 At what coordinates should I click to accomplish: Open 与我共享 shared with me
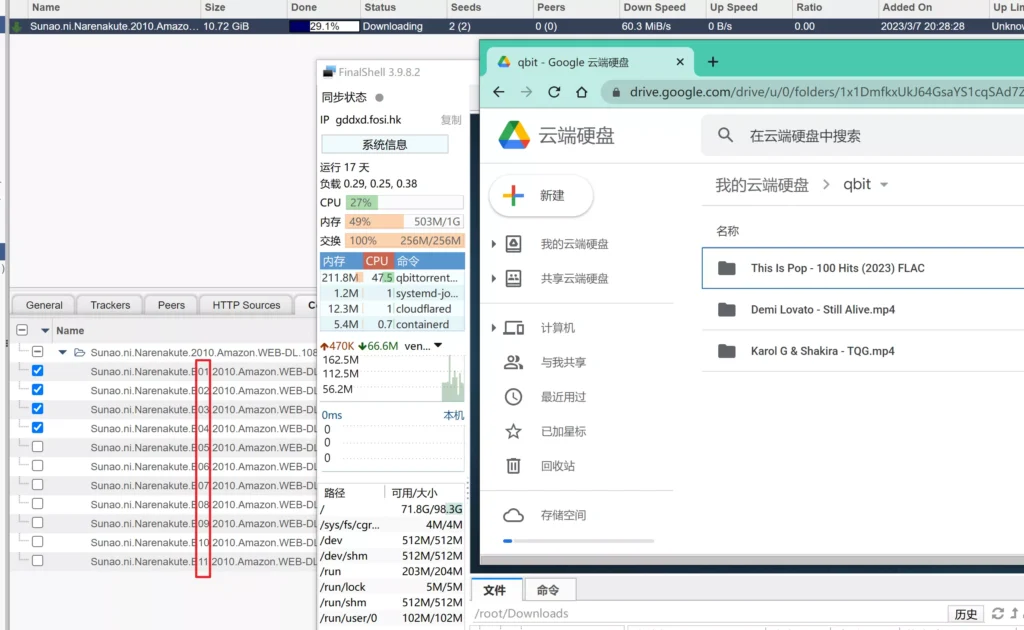pyautogui.click(x=513, y=363)
